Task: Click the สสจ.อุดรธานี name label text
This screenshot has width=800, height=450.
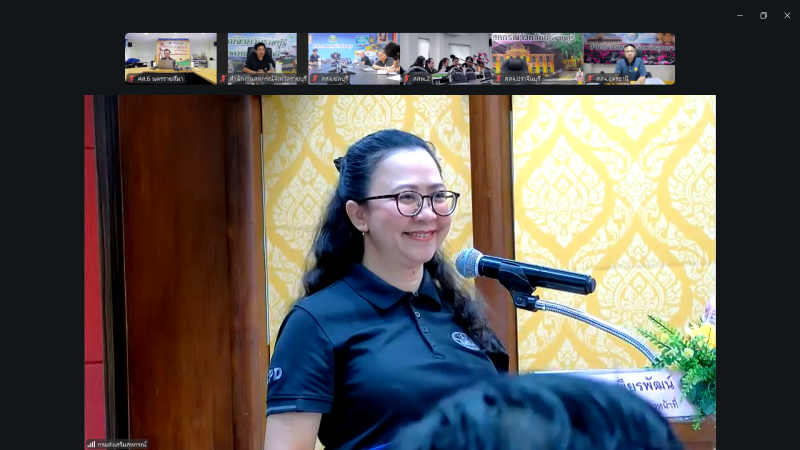Action: click(613, 79)
